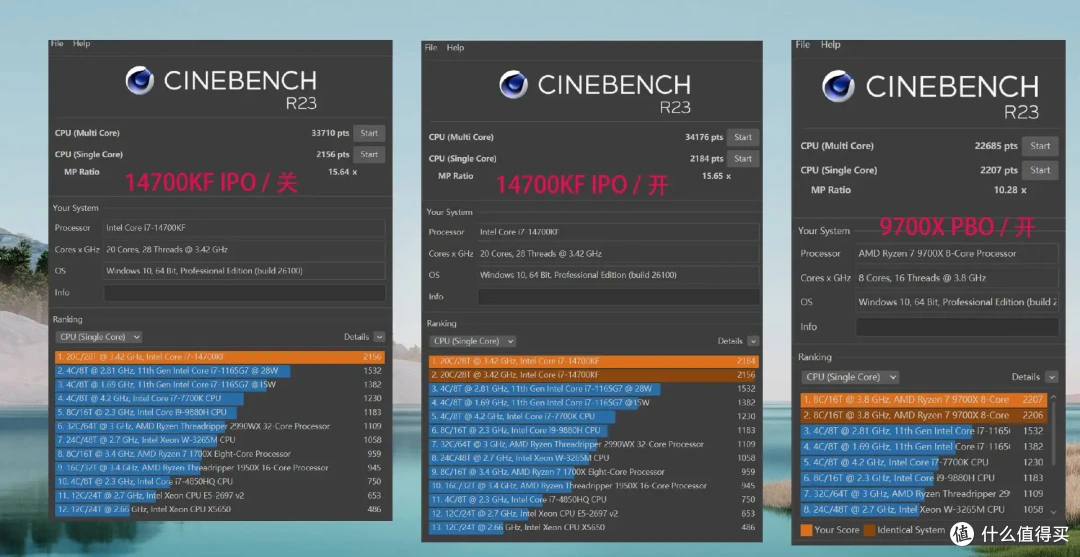Select i7-7700K row in the 33710 pts window
The image size is (1080, 557).
[220, 398]
